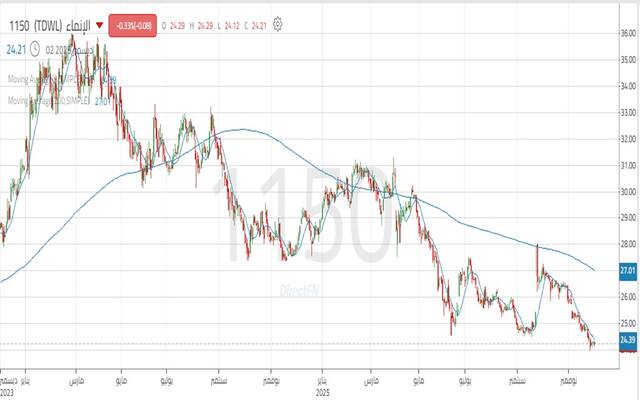640x400 pixels.
Task: Click the 36.00 label on the price axis
Action: [x=627, y=33]
